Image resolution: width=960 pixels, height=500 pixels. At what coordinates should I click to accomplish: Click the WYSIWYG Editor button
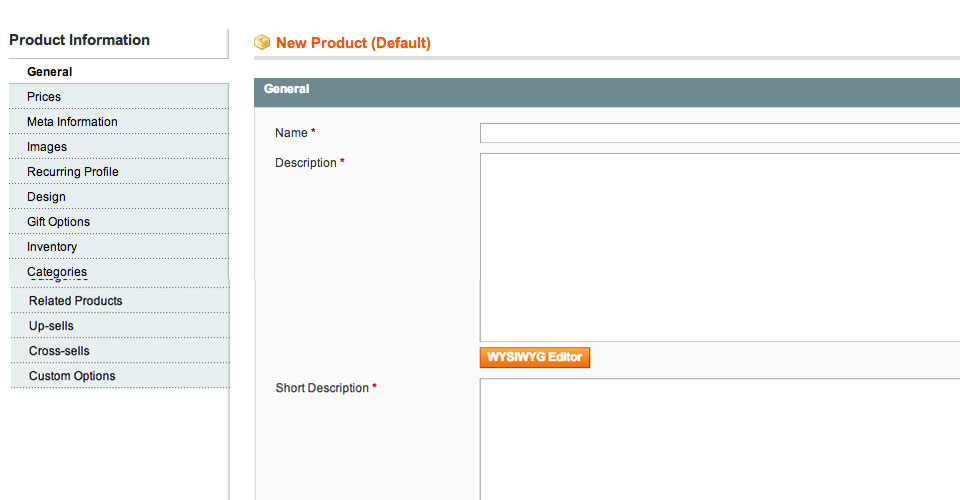[x=534, y=357]
